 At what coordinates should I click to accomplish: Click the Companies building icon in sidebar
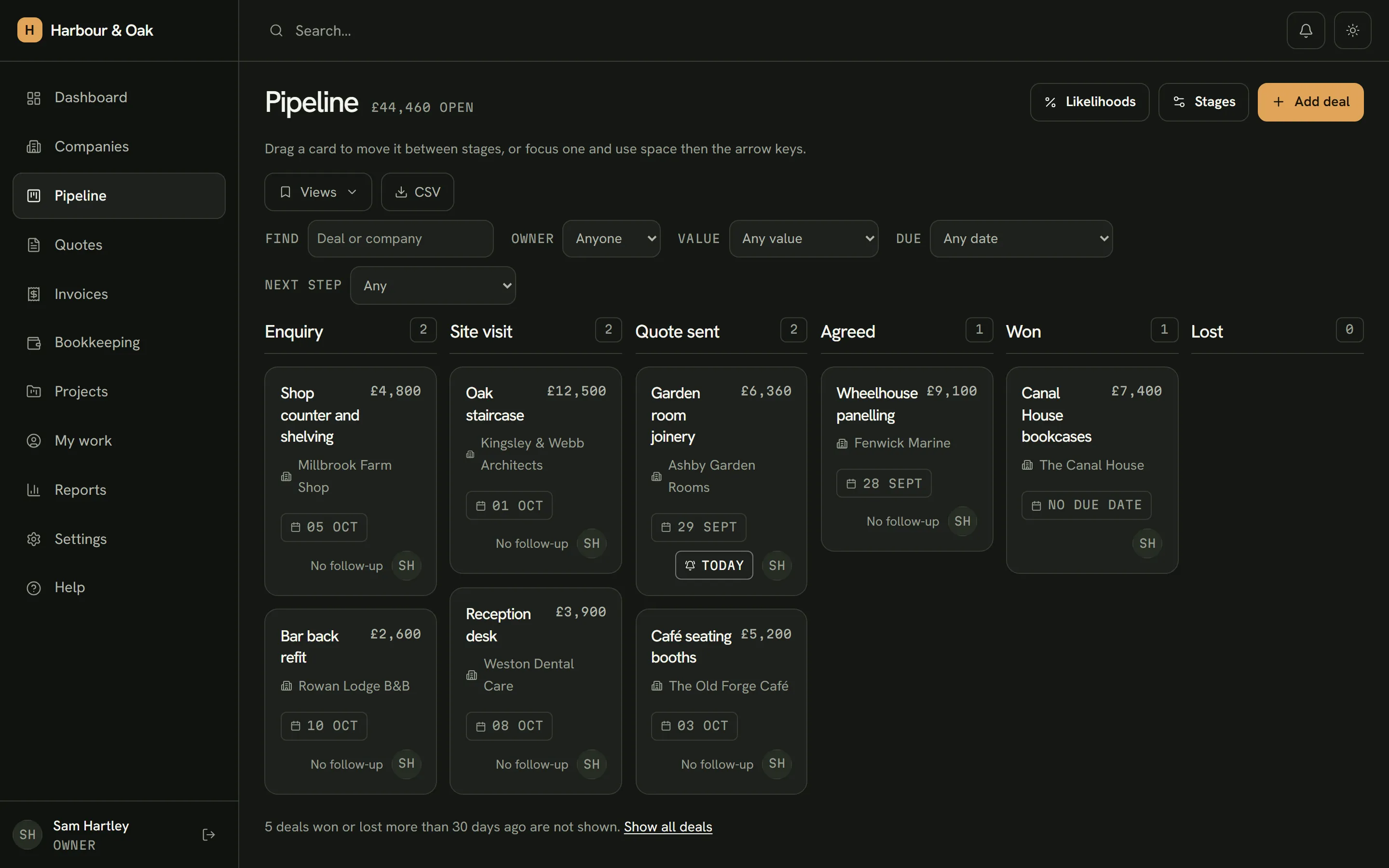point(34,147)
